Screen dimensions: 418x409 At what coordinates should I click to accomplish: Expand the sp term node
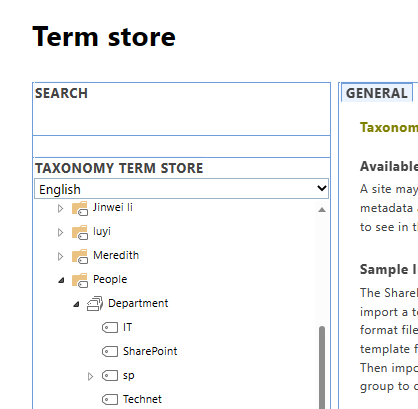click(90, 376)
